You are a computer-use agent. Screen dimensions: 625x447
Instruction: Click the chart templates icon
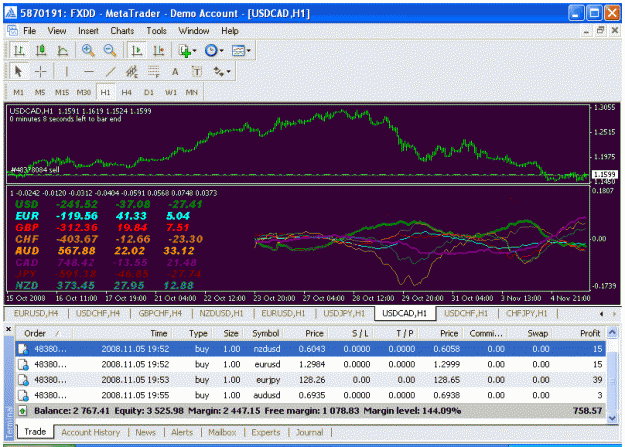[238, 51]
